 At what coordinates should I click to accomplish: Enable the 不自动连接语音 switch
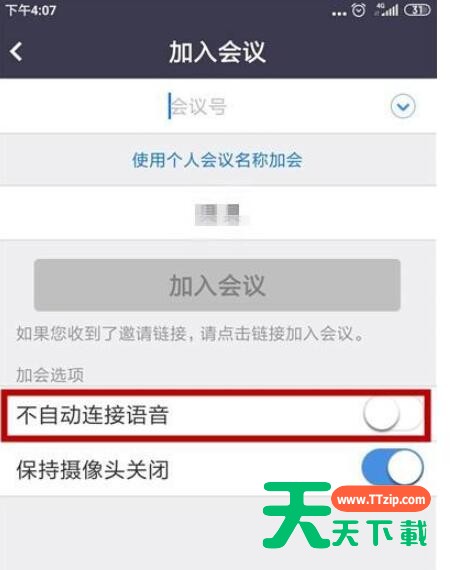coord(393,415)
